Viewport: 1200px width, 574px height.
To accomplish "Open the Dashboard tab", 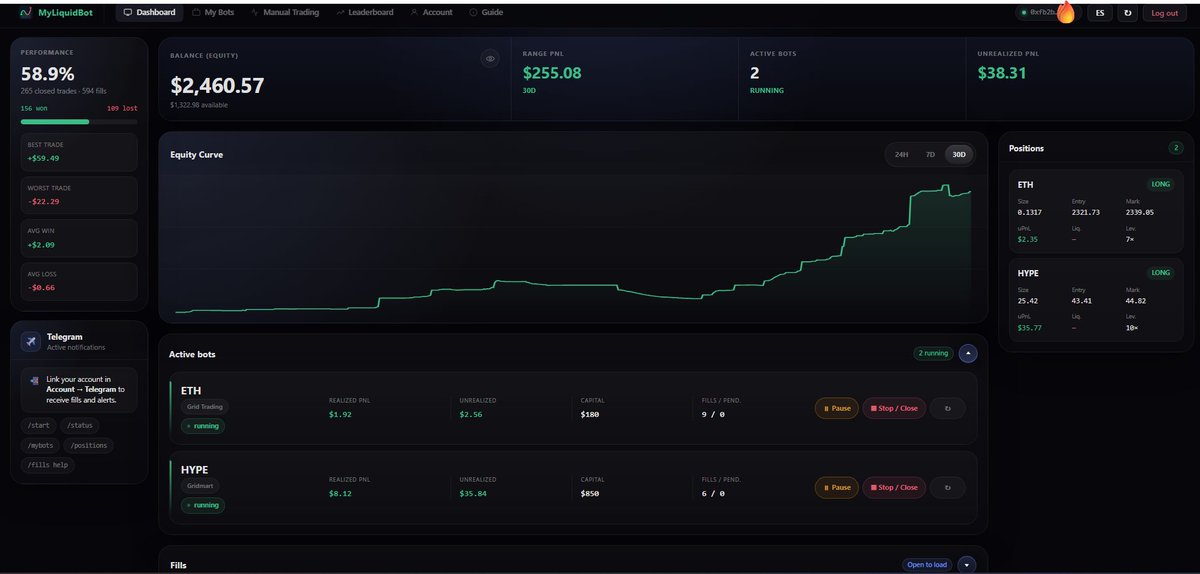I will [149, 12].
